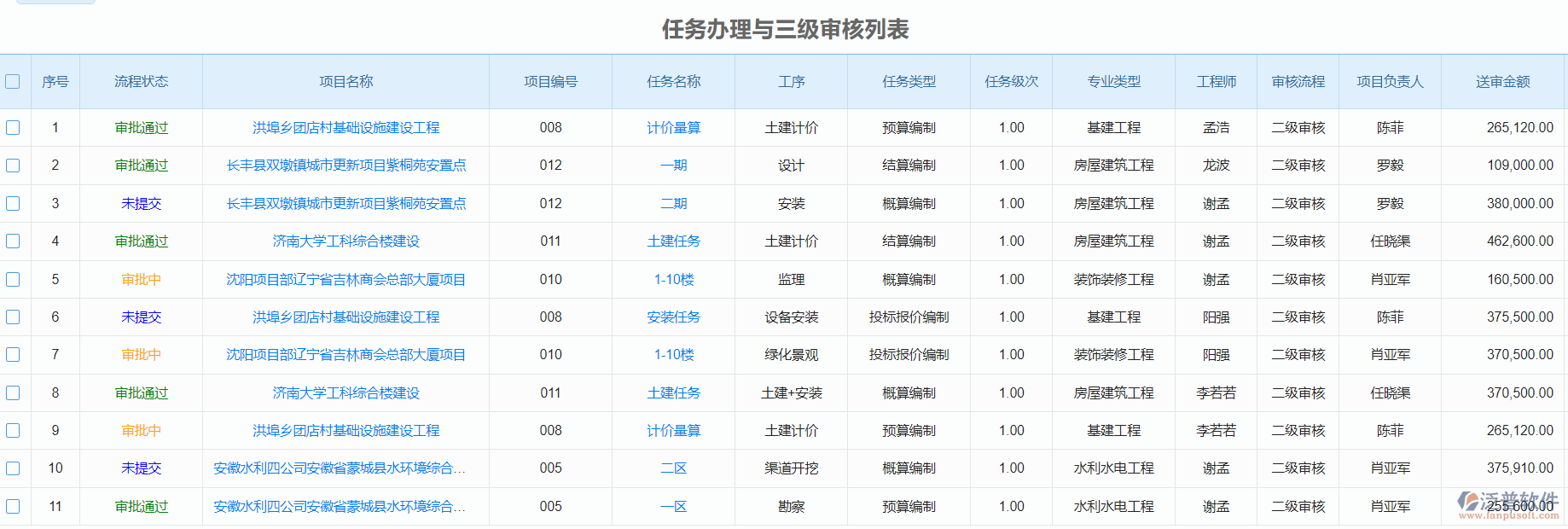Image resolution: width=1568 pixels, height=529 pixels.
Task: Tick the checkbox for row 10
Action: (x=13, y=468)
